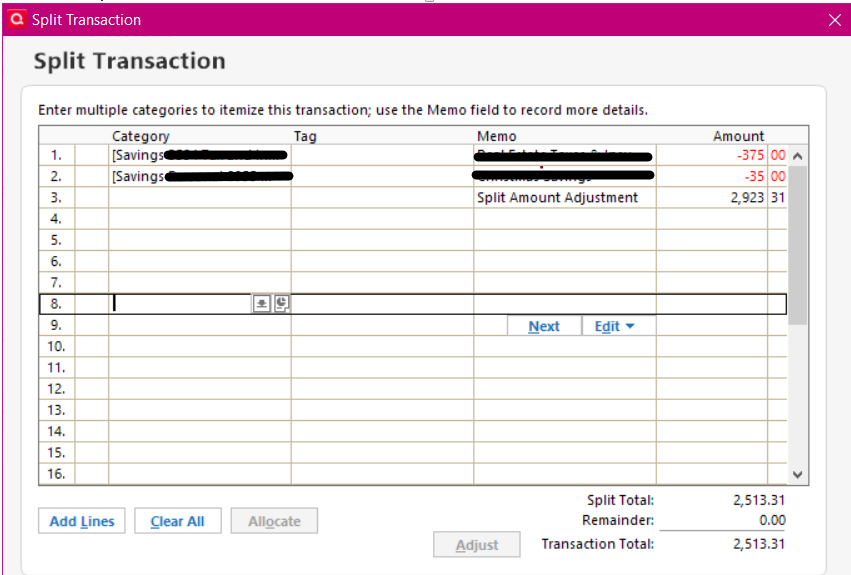Click the split category report icon on line 8
This screenshot has width=851, height=575.
click(x=282, y=304)
